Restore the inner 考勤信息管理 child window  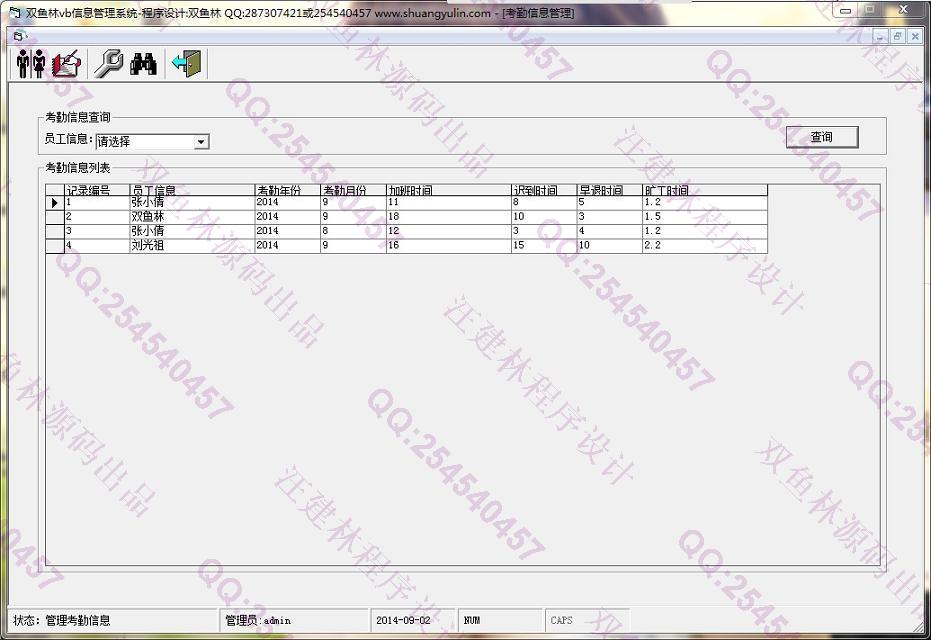click(897, 37)
